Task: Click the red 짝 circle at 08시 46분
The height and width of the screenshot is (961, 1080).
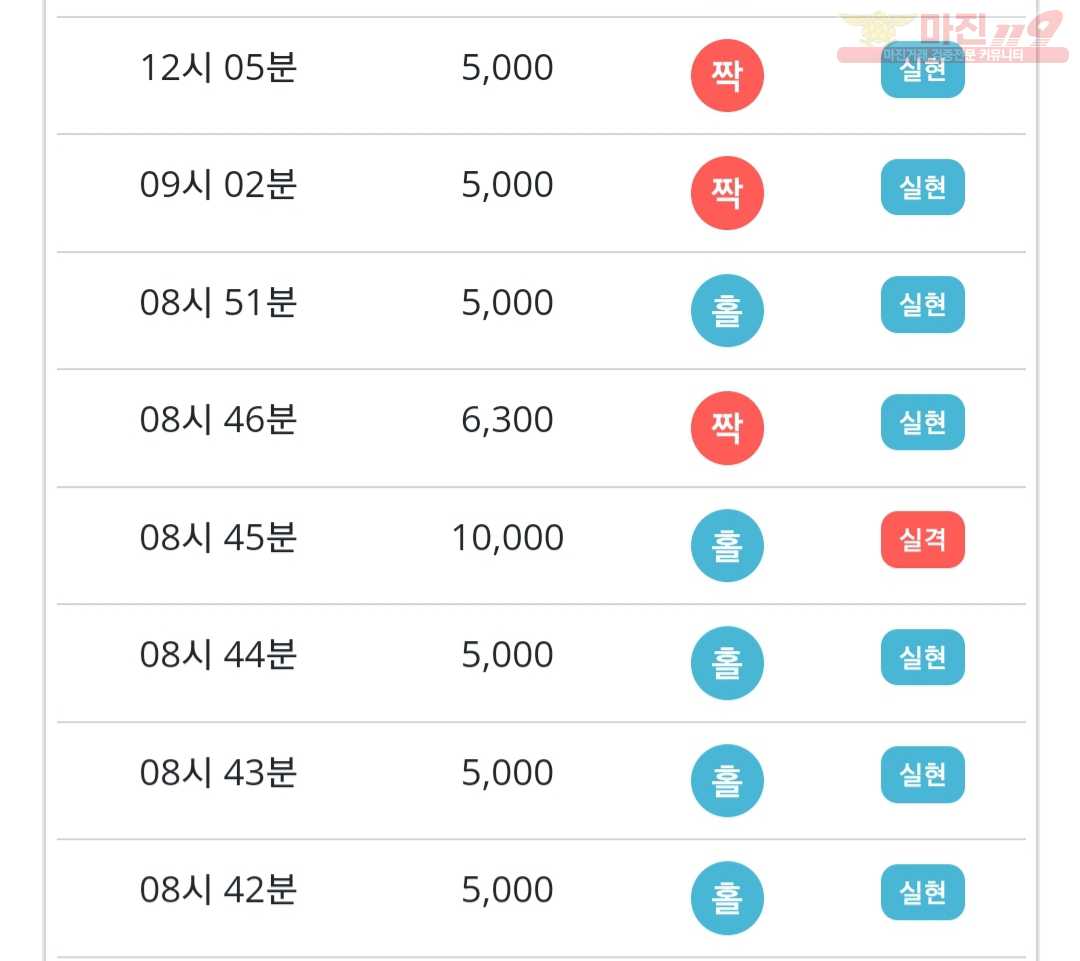Action: [727, 428]
